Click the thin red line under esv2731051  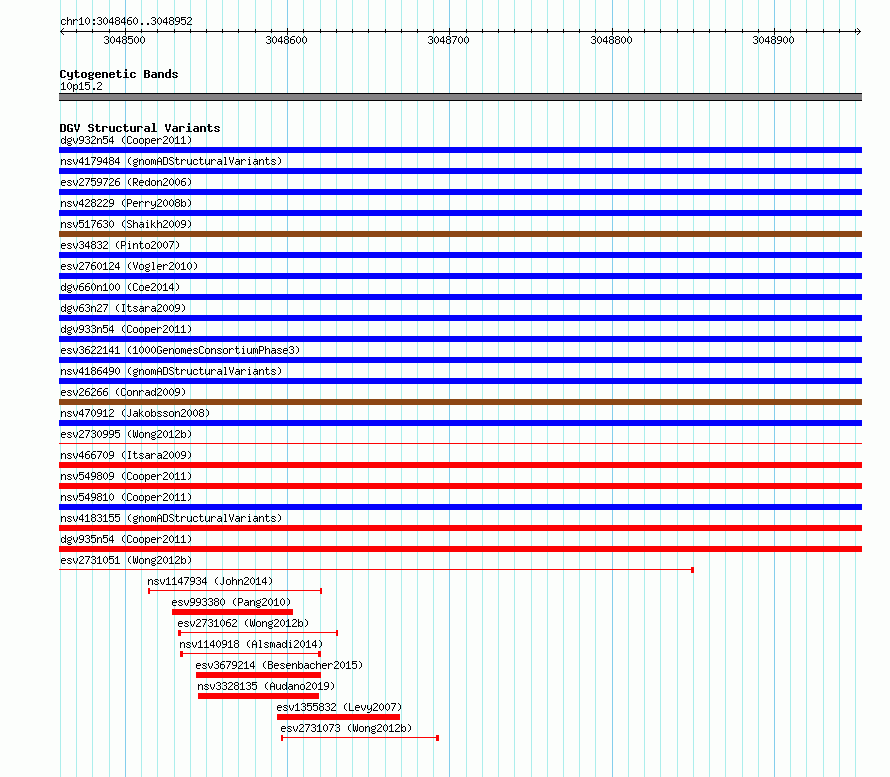[376, 570]
